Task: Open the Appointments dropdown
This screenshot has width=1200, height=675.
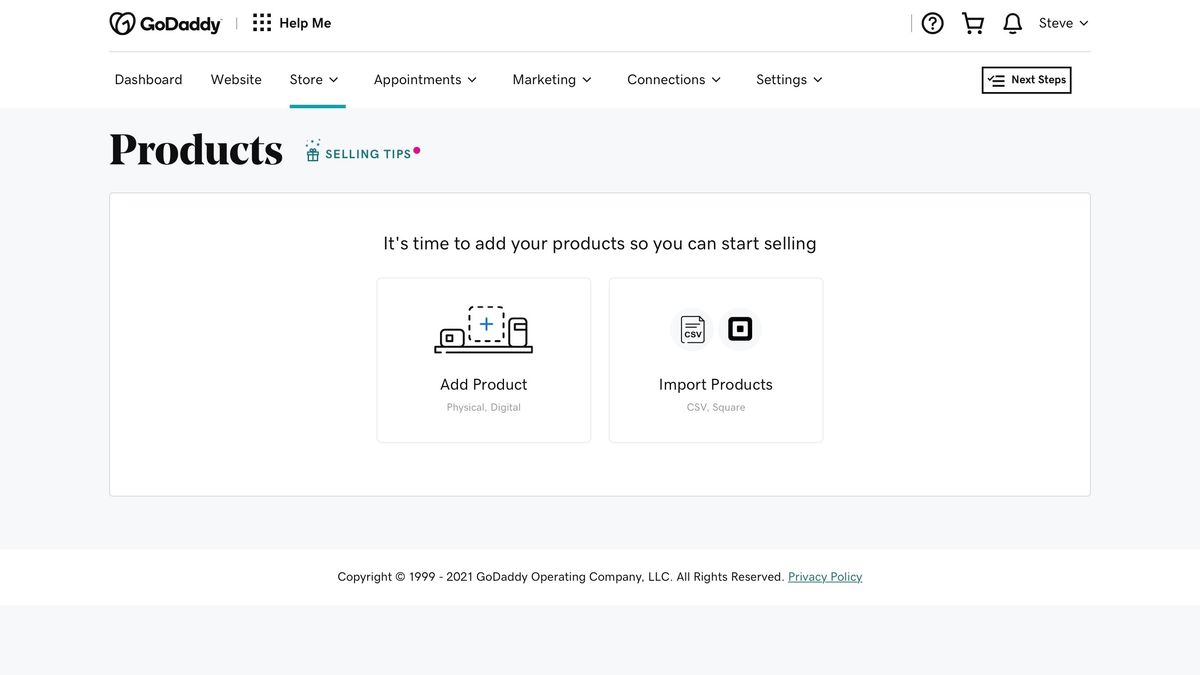Action: [426, 79]
